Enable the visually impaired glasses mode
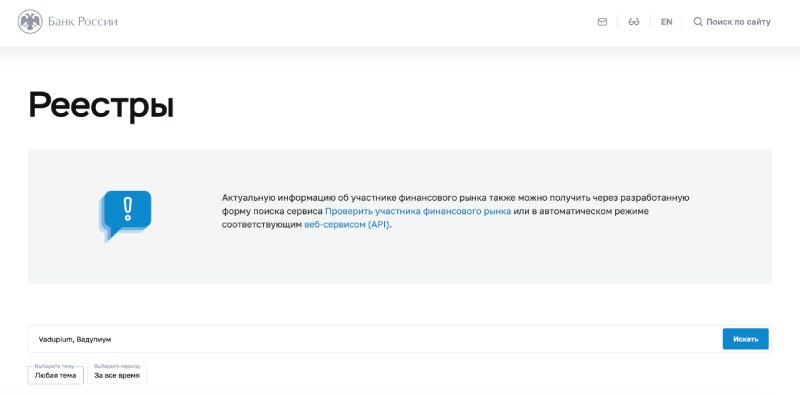Image resolution: width=800 pixels, height=396 pixels. tap(634, 22)
